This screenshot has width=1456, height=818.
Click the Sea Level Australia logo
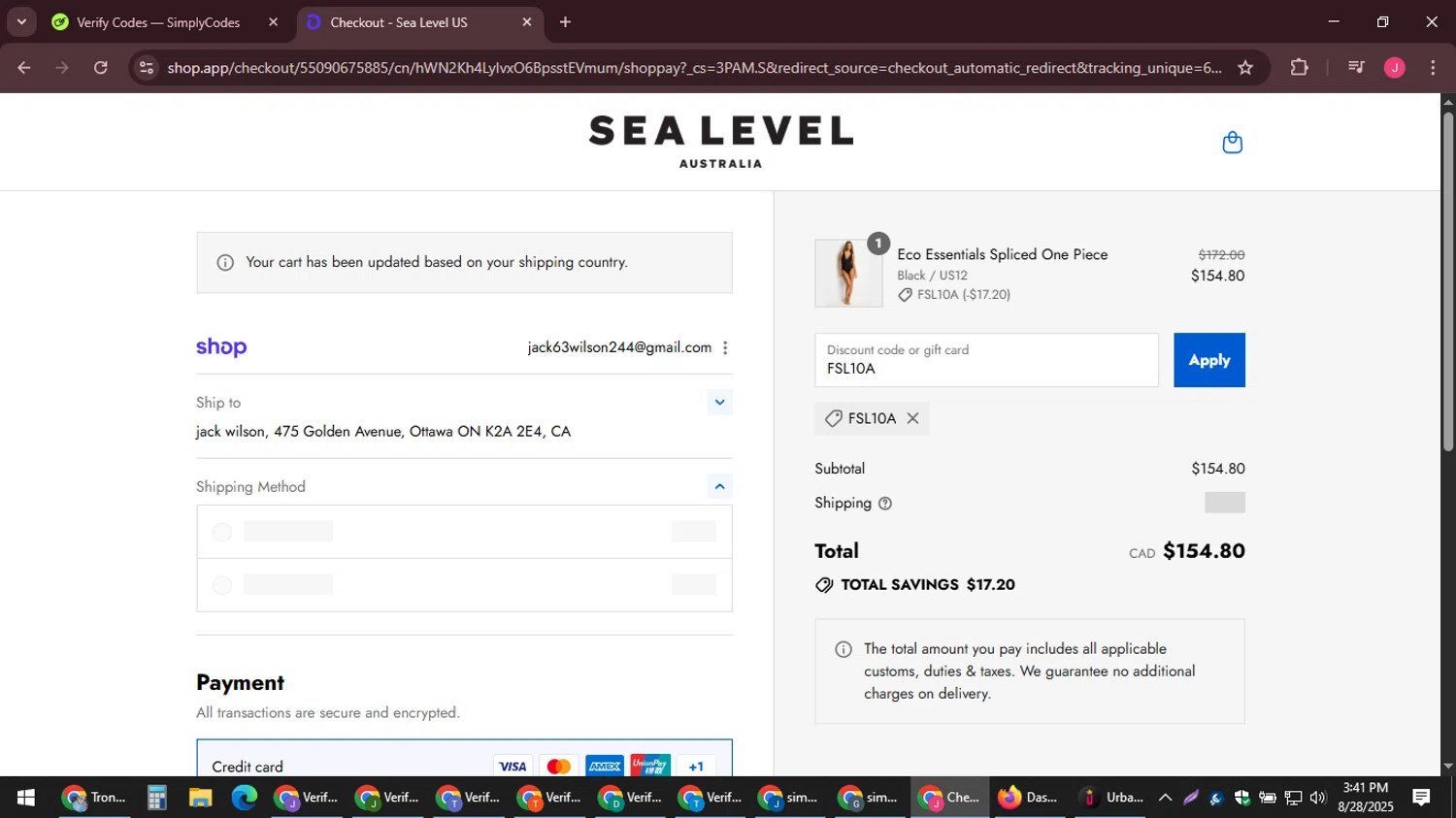720,142
